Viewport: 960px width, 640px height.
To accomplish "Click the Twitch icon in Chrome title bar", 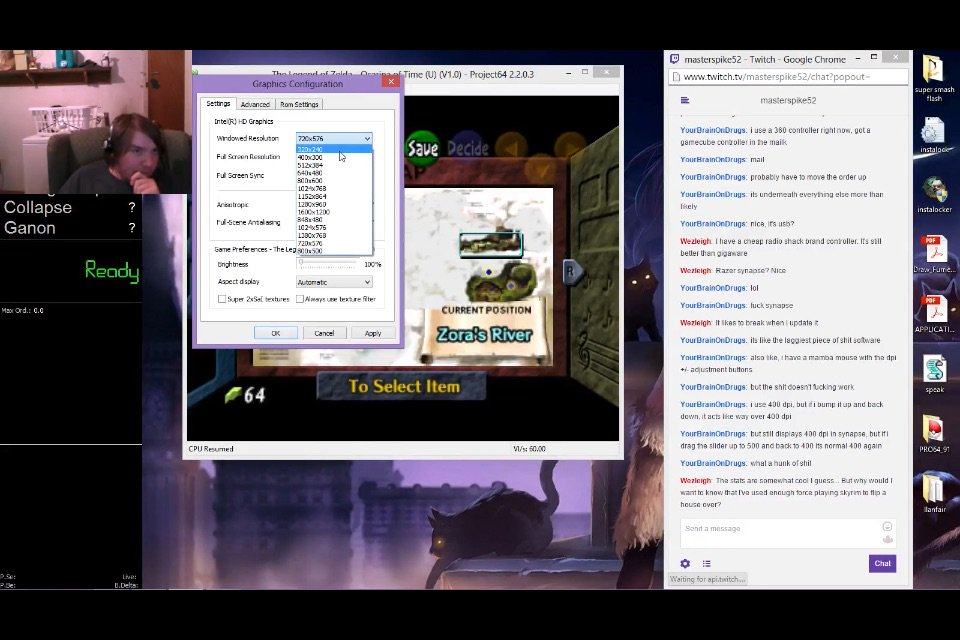I will (675, 59).
